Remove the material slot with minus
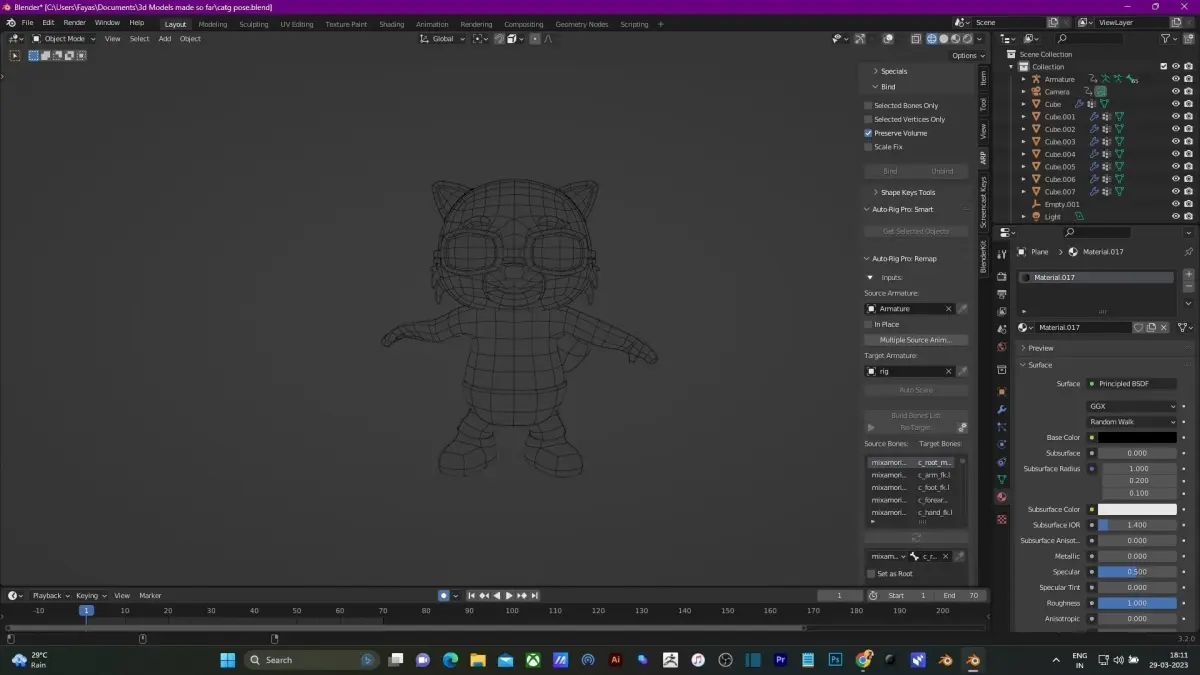1200x675 pixels. [x=1188, y=286]
